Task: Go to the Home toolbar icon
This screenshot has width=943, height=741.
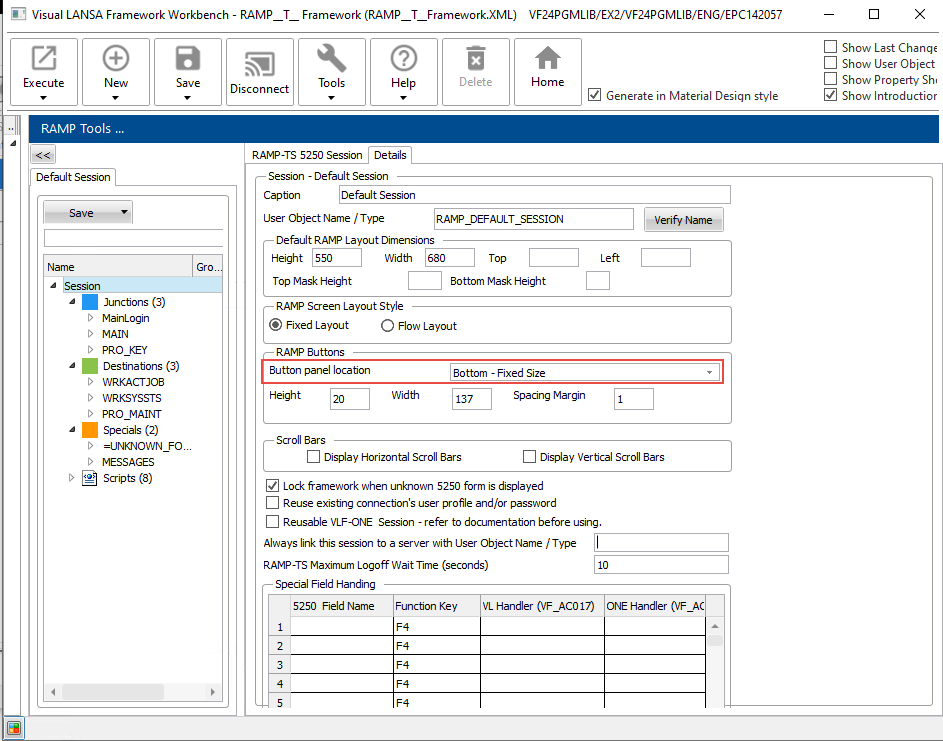Action: (x=547, y=59)
